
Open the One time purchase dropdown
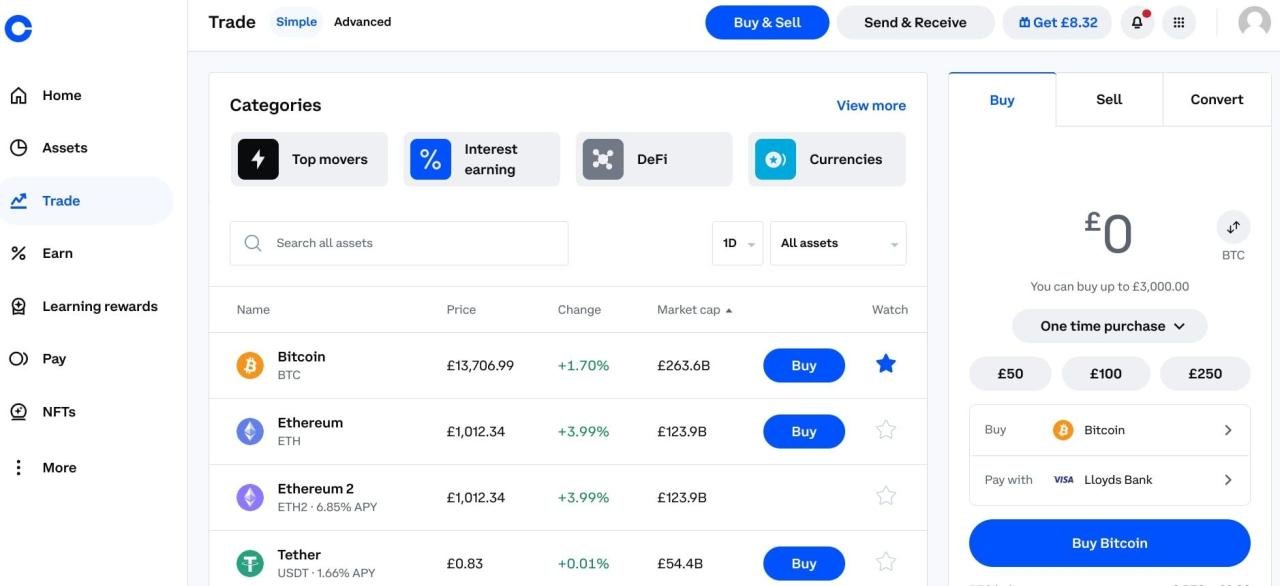tap(1109, 325)
